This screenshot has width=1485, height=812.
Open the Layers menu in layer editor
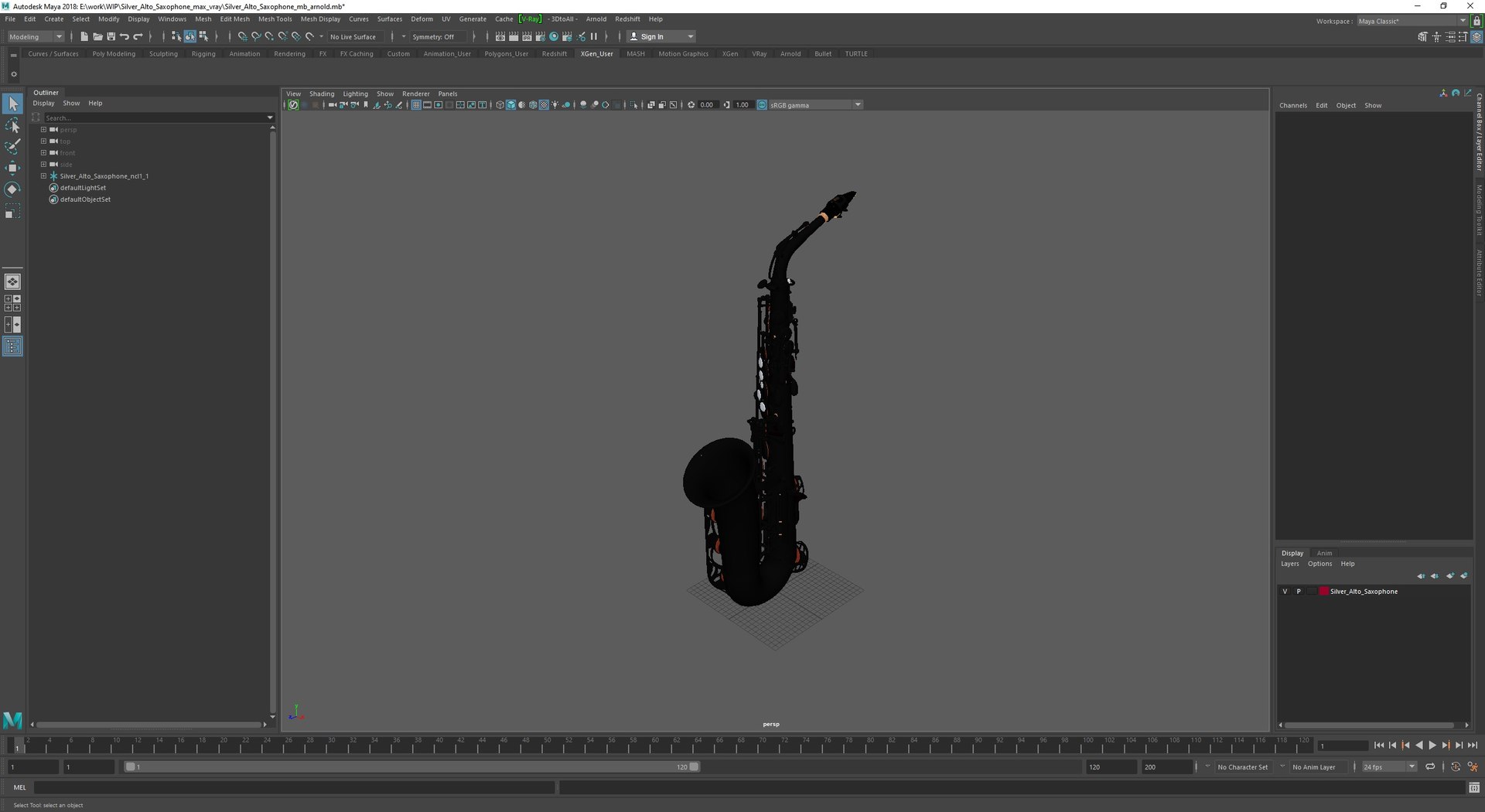(x=1289, y=564)
